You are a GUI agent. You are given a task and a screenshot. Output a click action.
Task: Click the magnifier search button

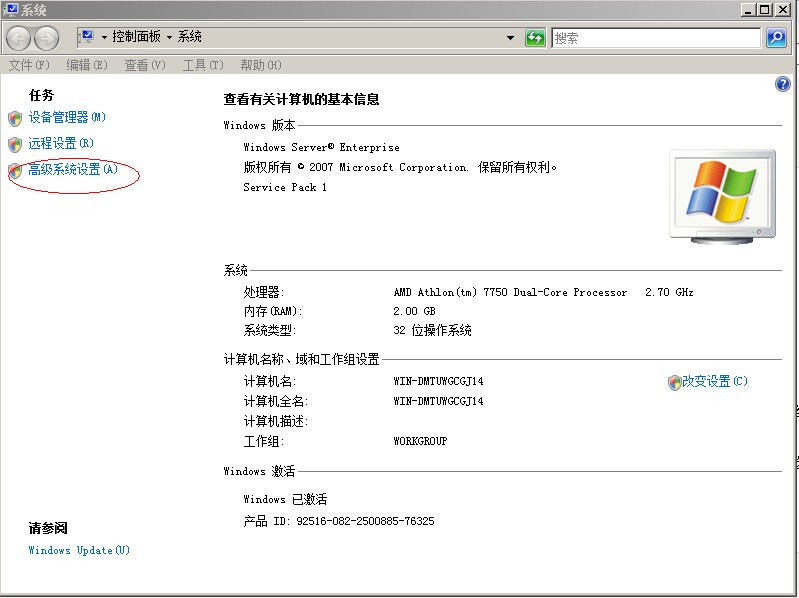coord(776,38)
